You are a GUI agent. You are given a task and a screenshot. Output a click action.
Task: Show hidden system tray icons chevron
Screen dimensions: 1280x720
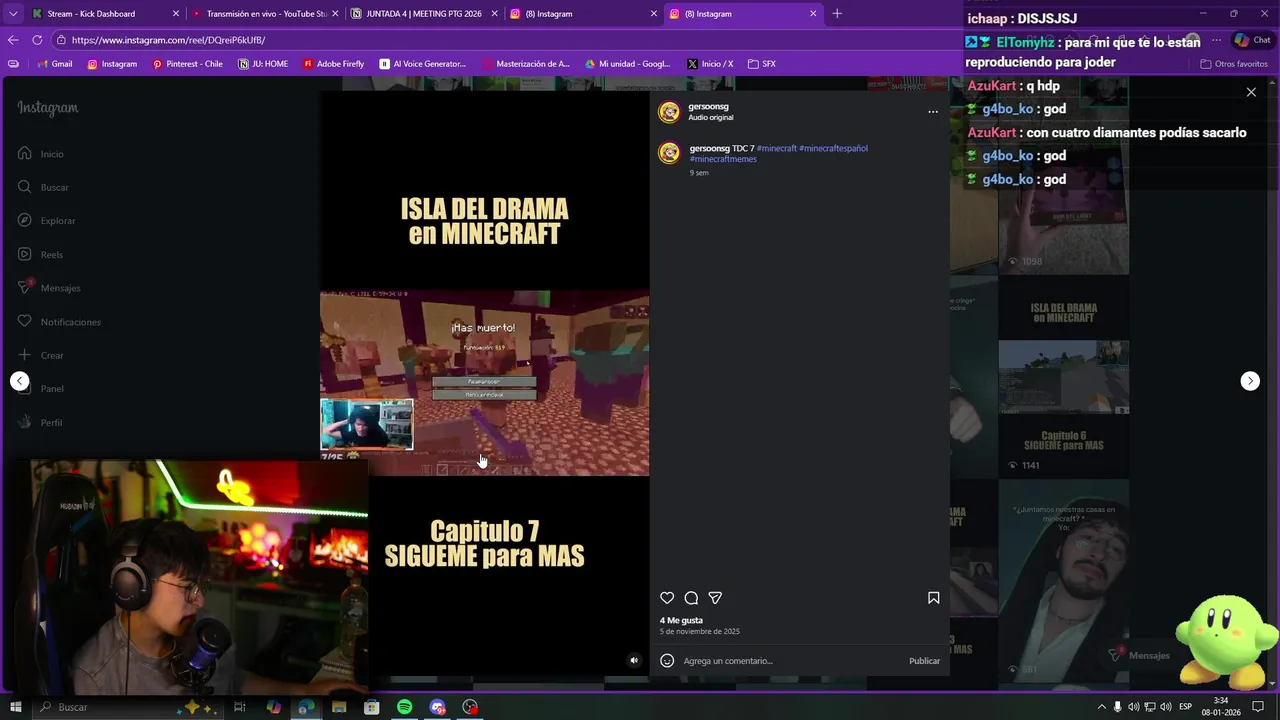pyautogui.click(x=1101, y=707)
